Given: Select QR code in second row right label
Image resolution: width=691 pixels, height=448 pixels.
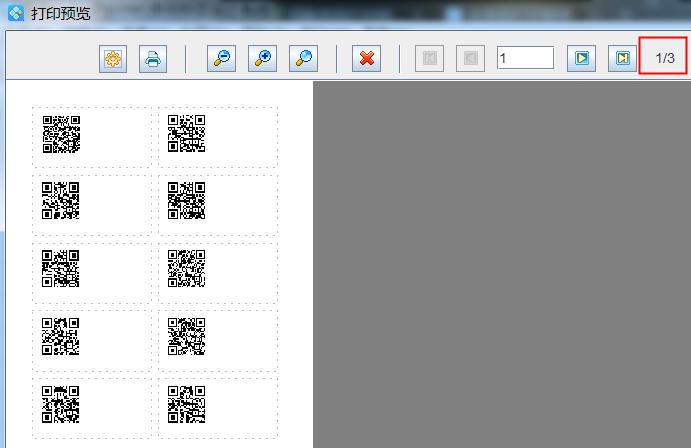Looking at the screenshot, I should click(186, 200).
